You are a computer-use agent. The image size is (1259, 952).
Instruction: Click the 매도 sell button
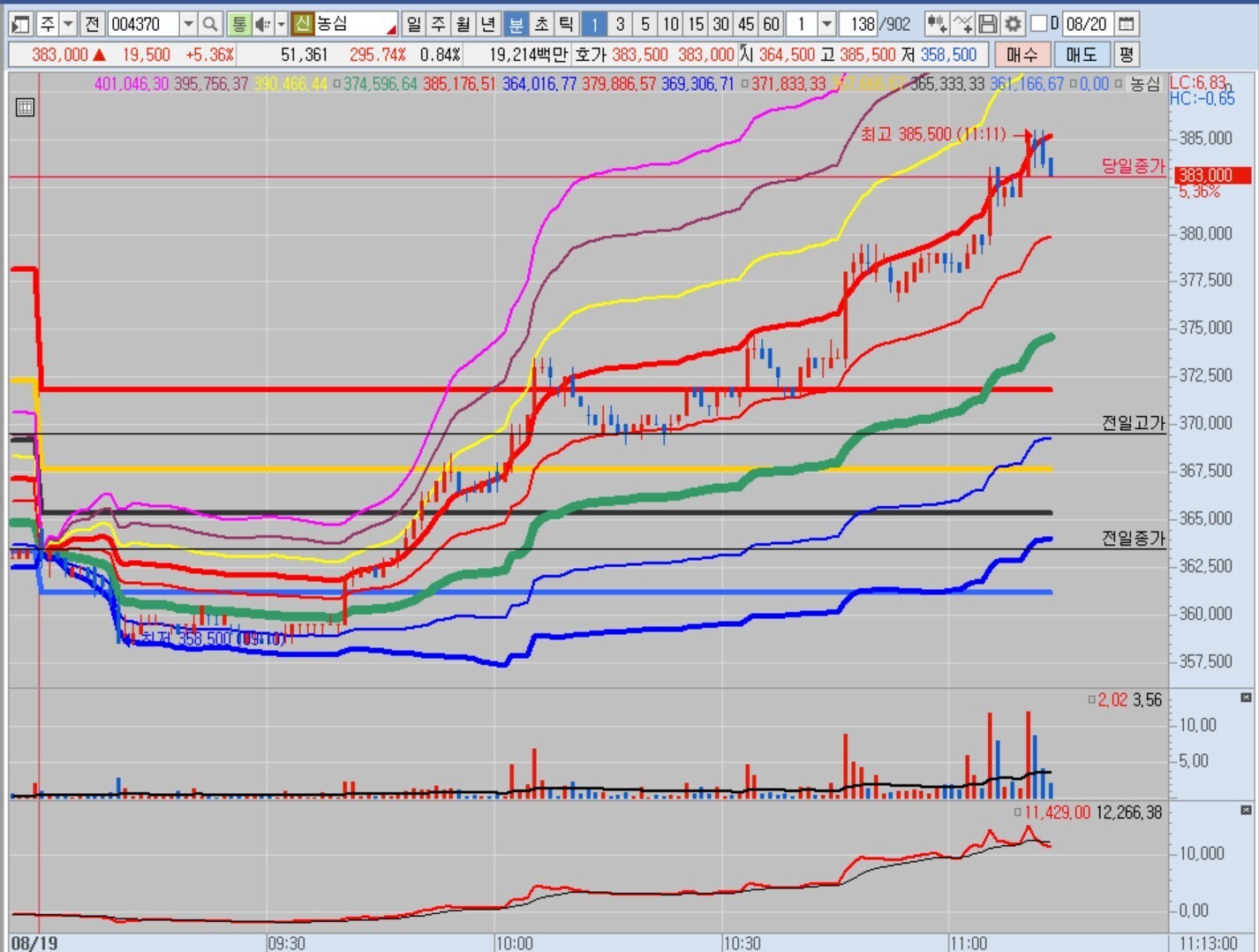[x=1082, y=55]
